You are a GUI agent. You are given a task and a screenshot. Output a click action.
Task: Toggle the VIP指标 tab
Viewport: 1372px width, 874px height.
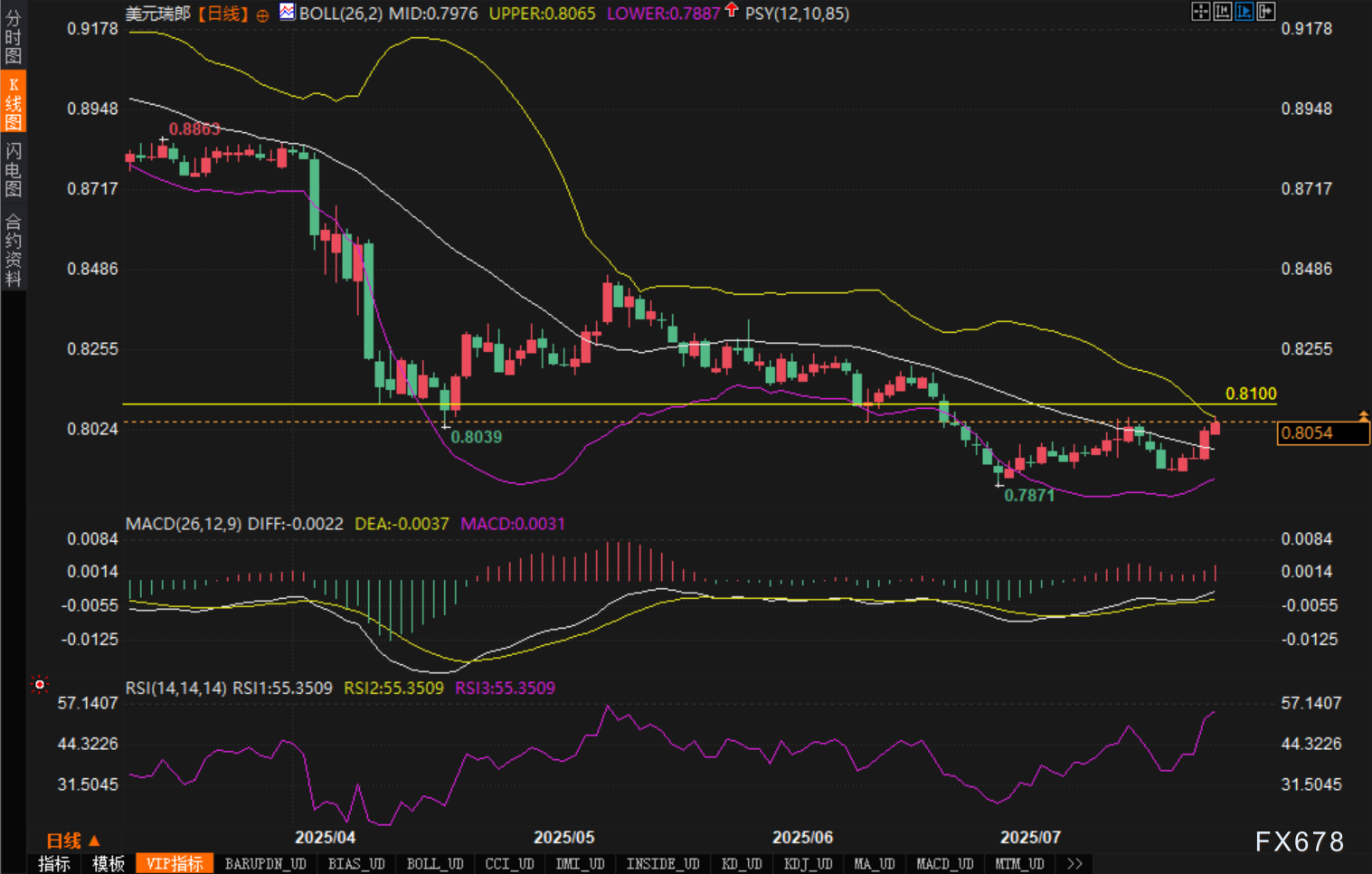[175, 864]
